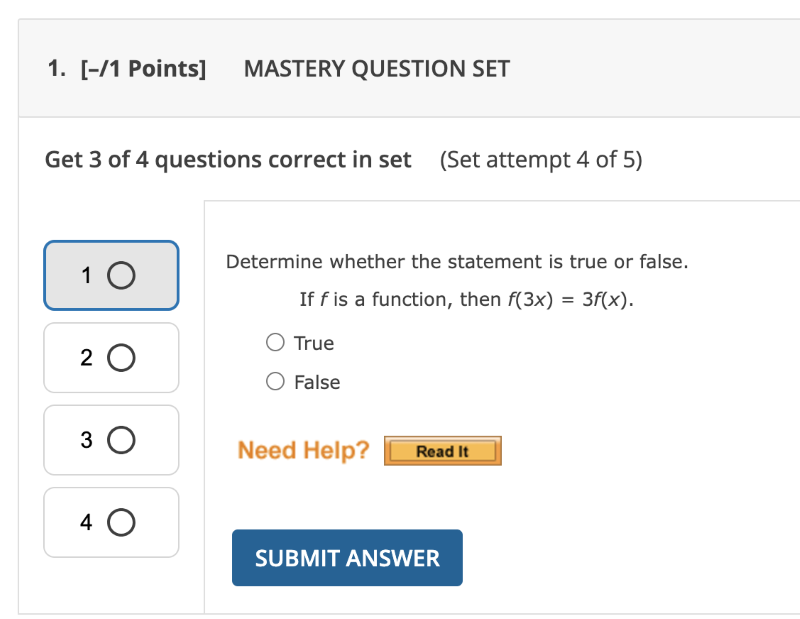The image size is (800, 619).
Task: Click the 'True' answer label text
Action: 314,343
